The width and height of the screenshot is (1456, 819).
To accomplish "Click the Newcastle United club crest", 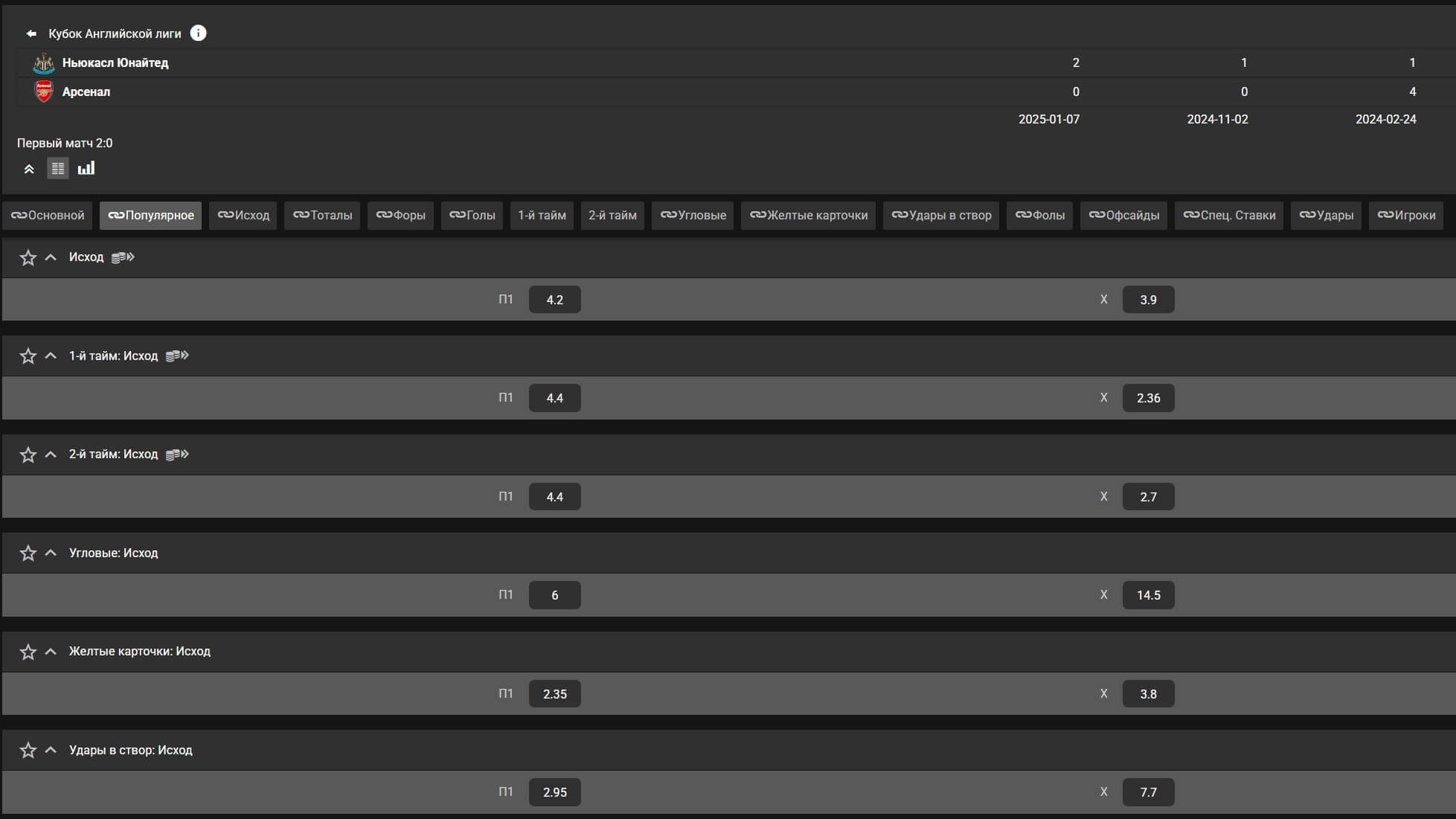I will pos(44,63).
